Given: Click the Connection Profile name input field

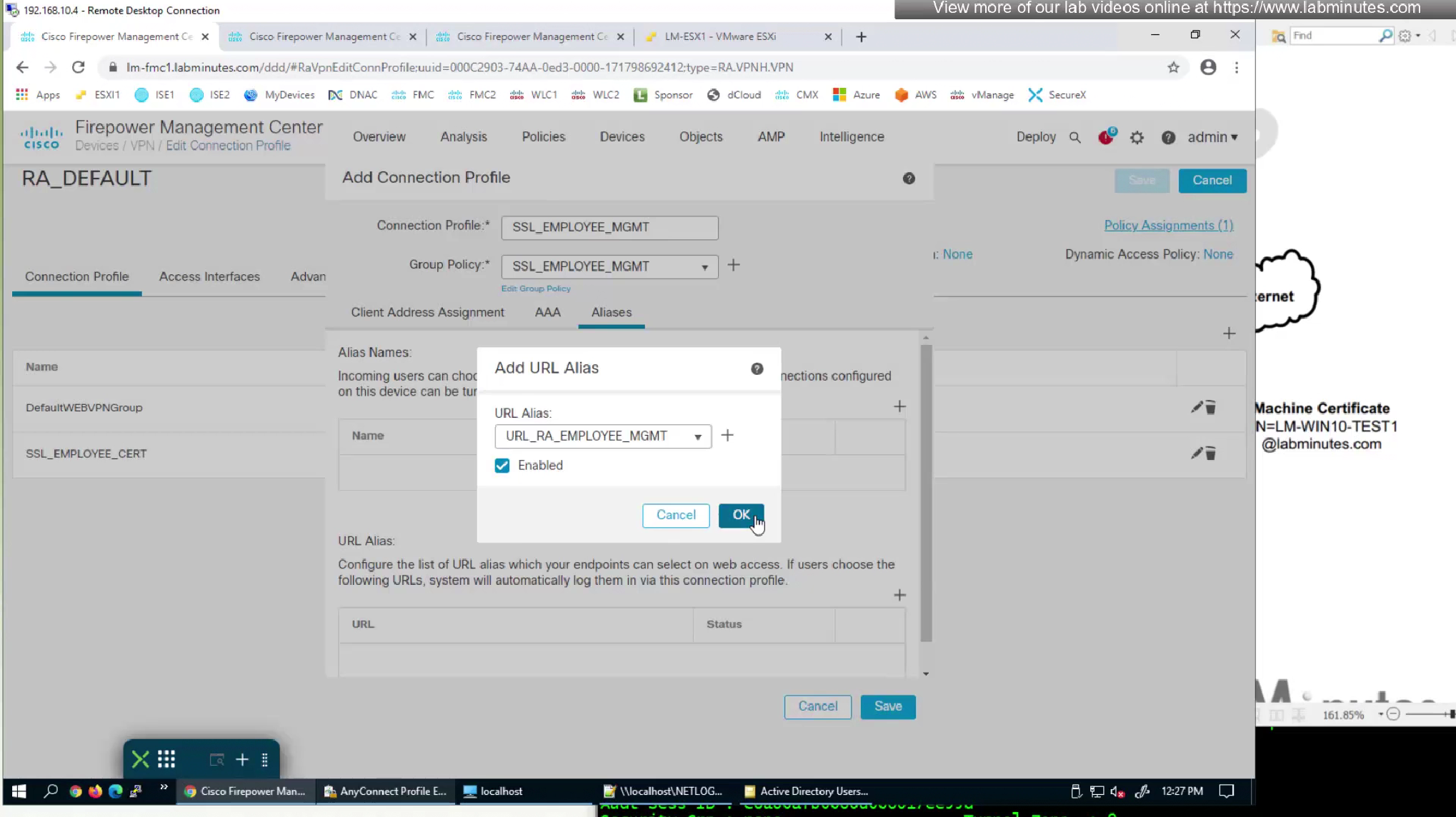Looking at the screenshot, I should (x=609, y=227).
